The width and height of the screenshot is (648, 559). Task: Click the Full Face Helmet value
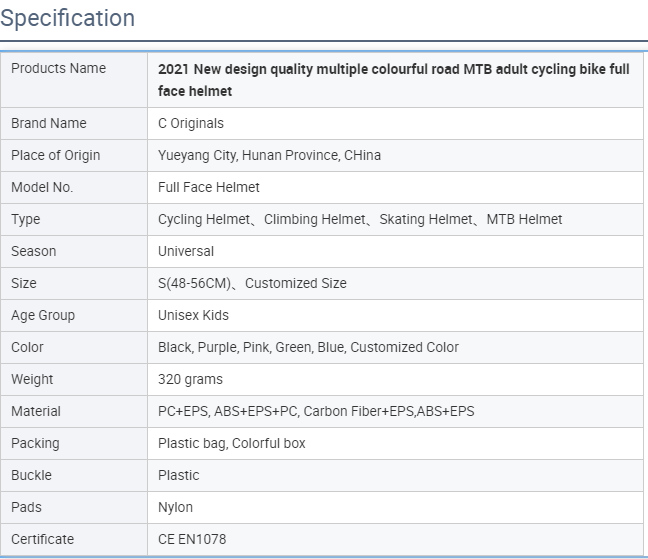pyautogui.click(x=209, y=187)
